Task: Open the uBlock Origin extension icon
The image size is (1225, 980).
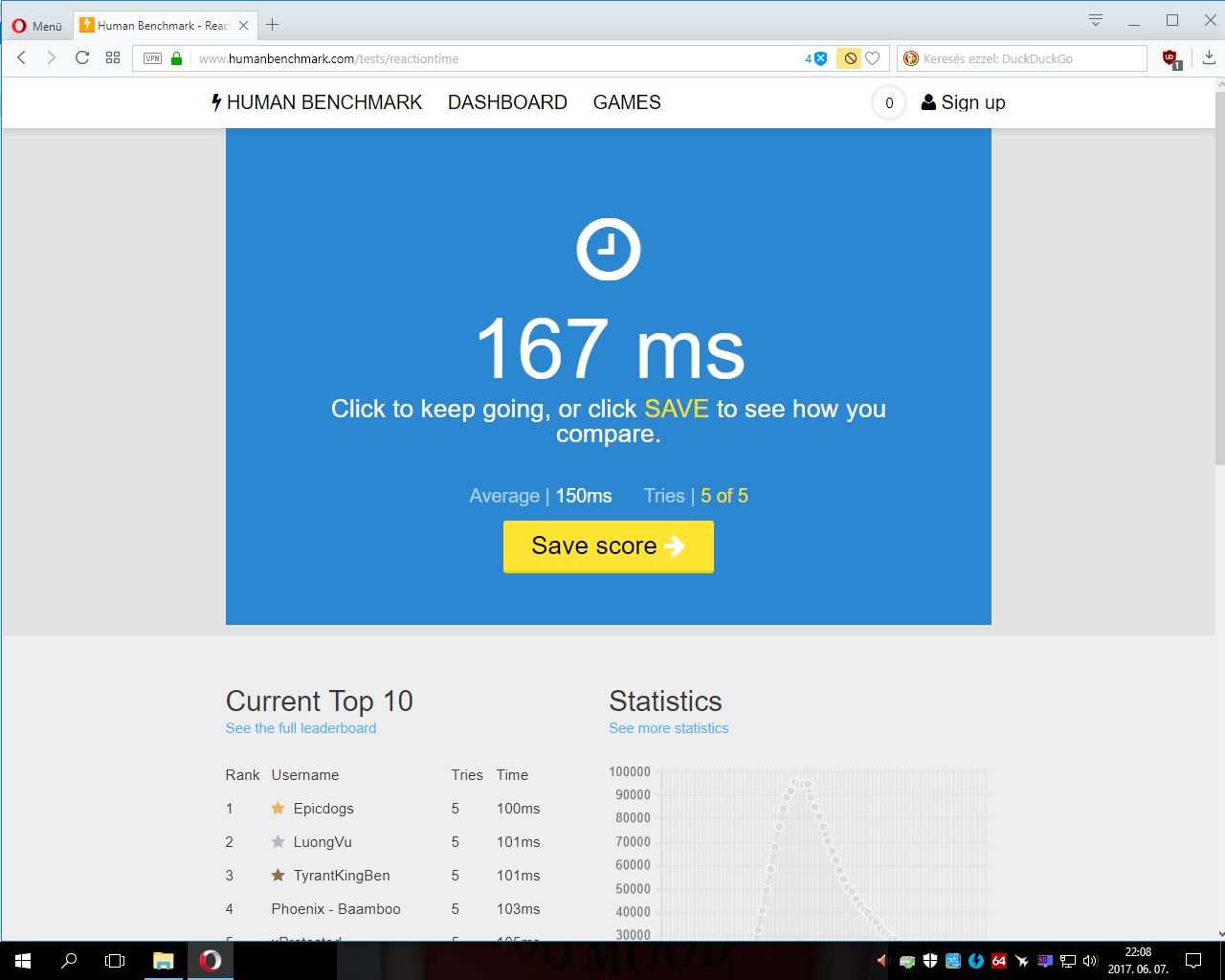Action: pos(1171,59)
